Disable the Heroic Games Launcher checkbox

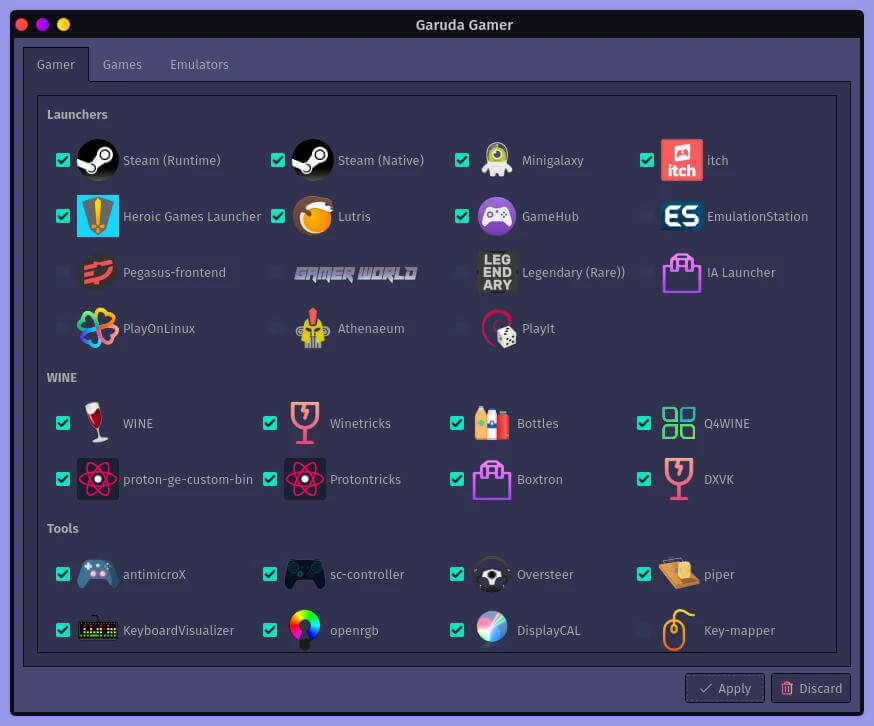63,216
